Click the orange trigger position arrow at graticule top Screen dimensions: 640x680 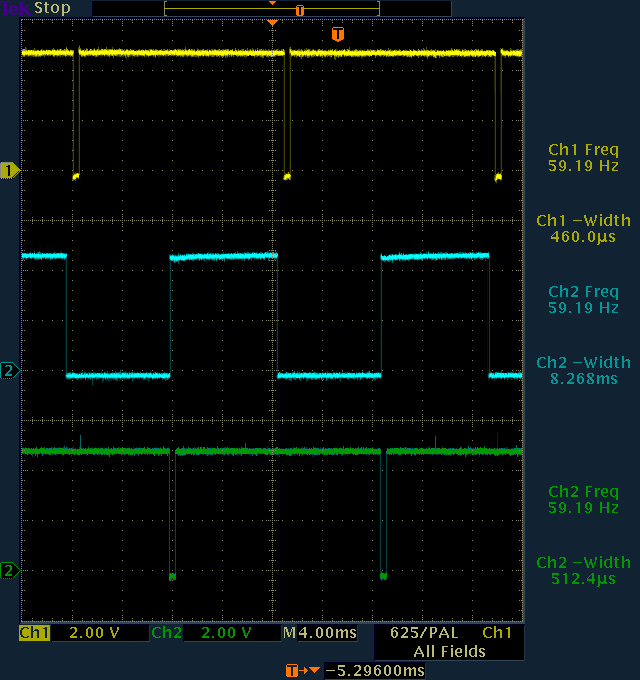tap(272, 23)
